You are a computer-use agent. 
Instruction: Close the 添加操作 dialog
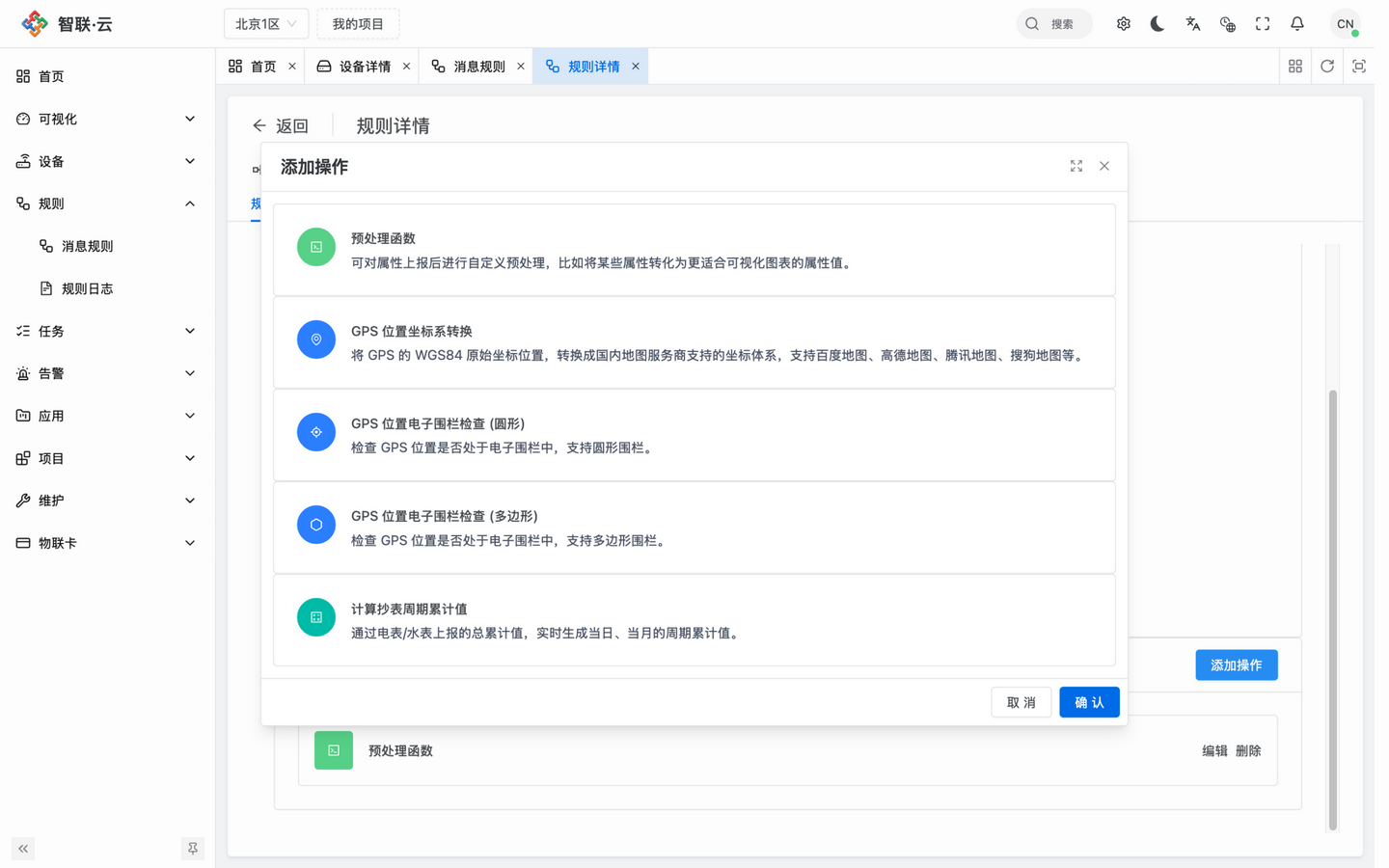point(1104,166)
